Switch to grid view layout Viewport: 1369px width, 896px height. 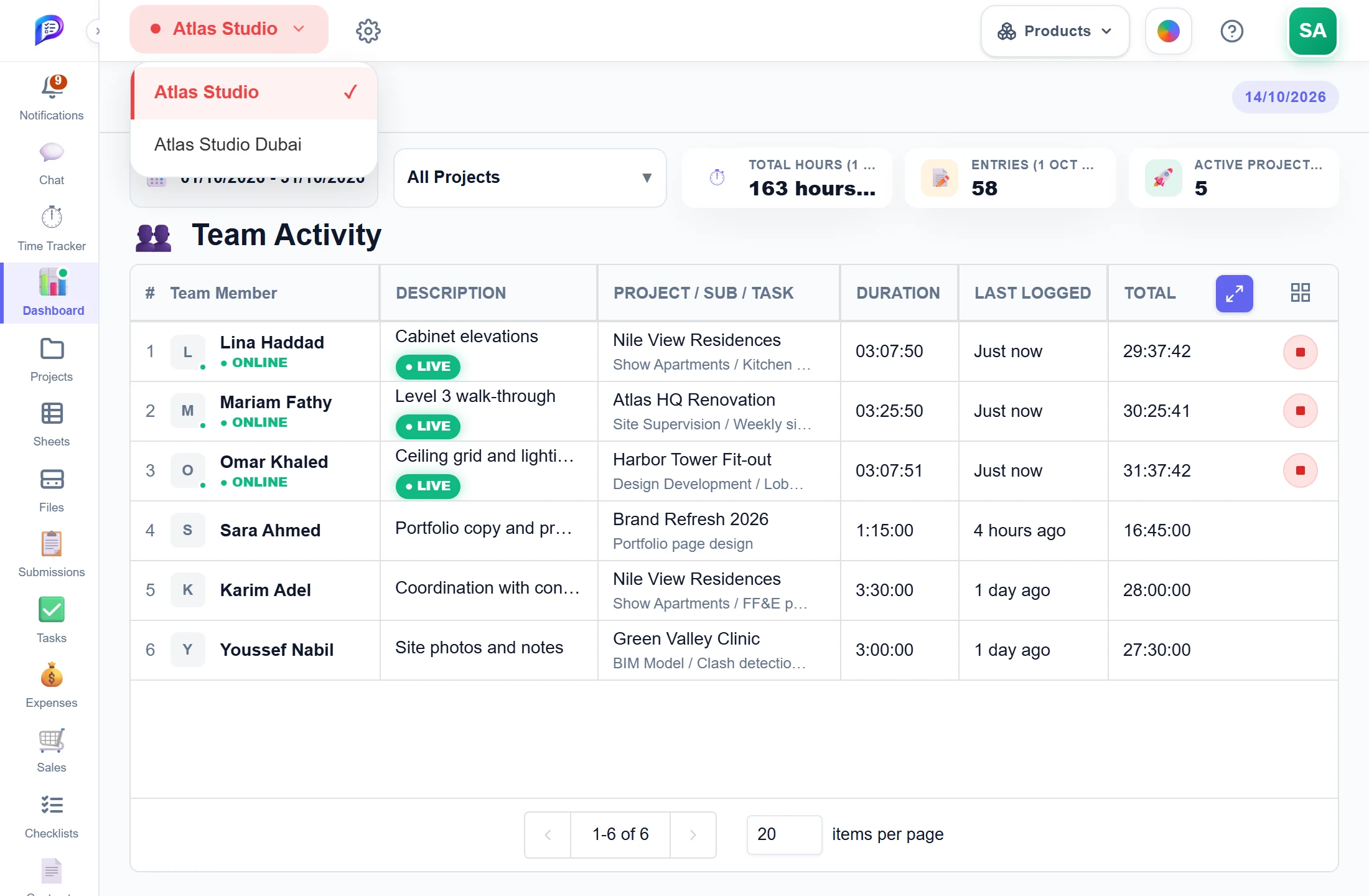1301,292
